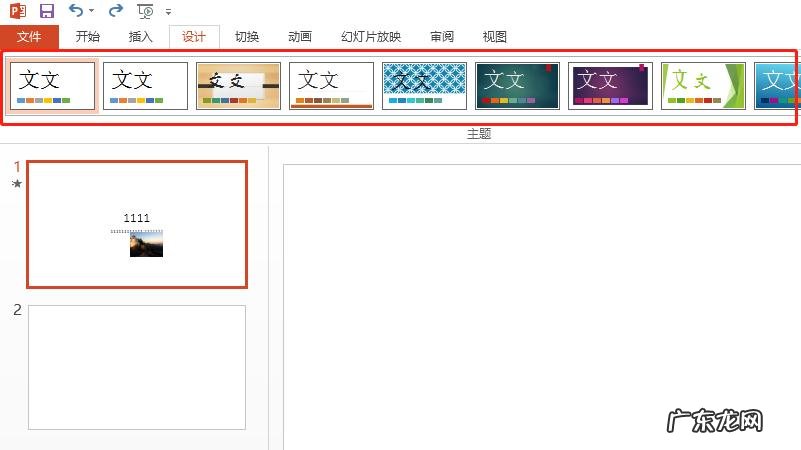Apply the dark purple theme

610,86
